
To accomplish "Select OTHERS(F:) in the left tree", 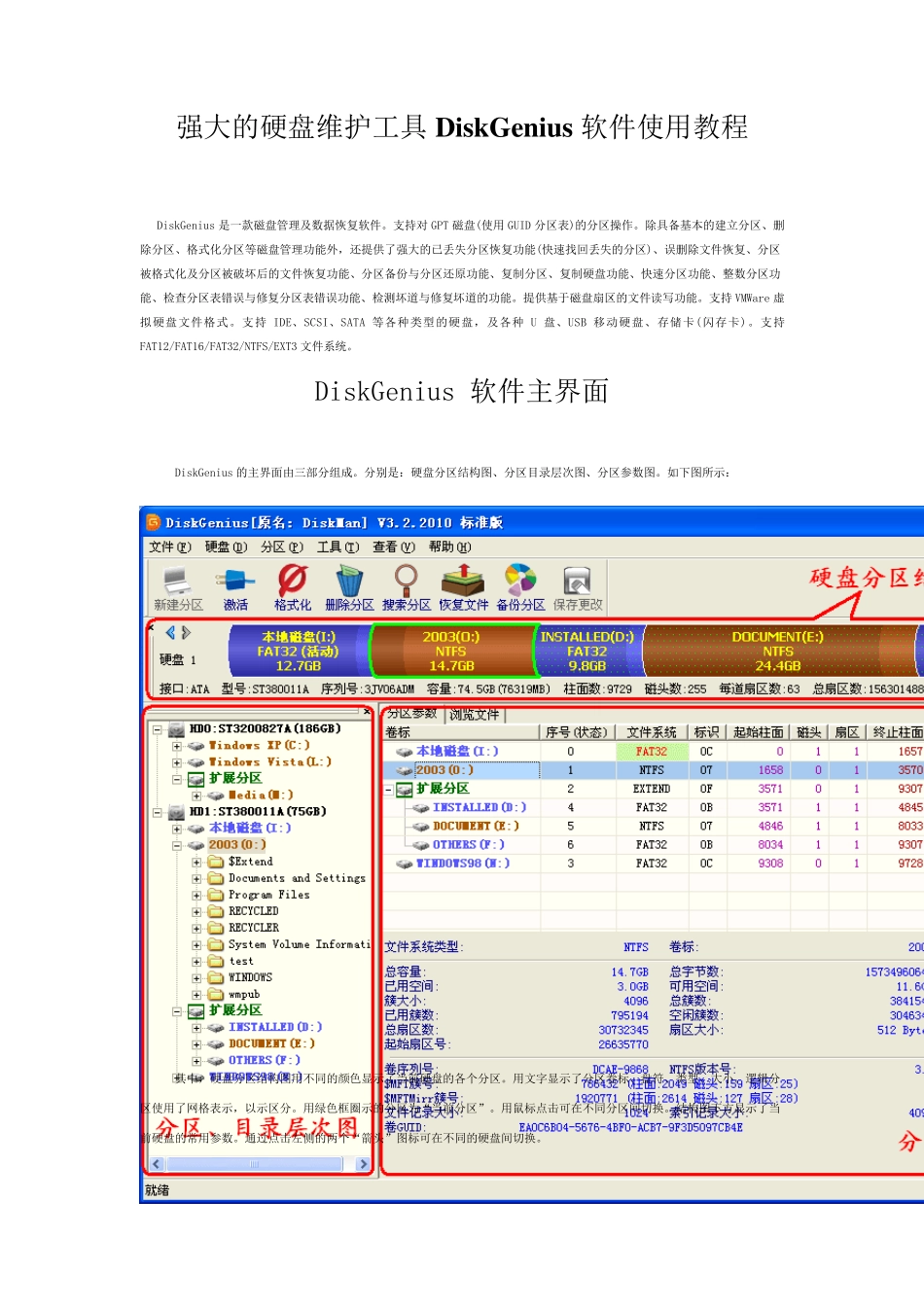I will [x=265, y=1060].
